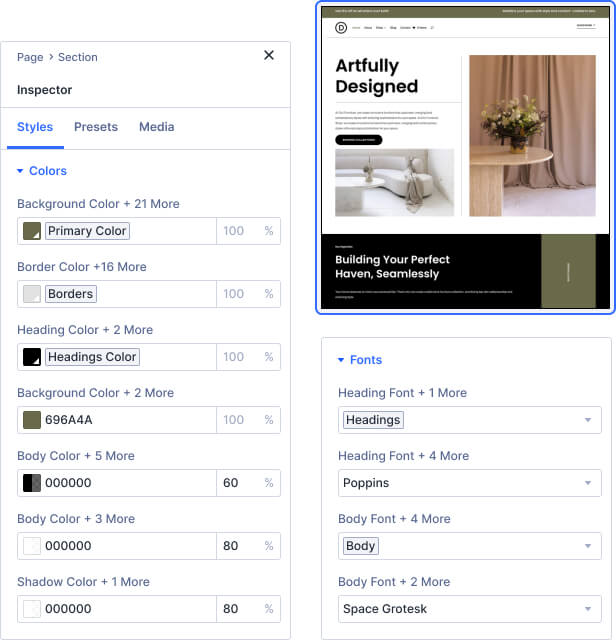This screenshot has height=640, width=616.
Task: Click the Page breadcrumb link
Action: coord(30,57)
